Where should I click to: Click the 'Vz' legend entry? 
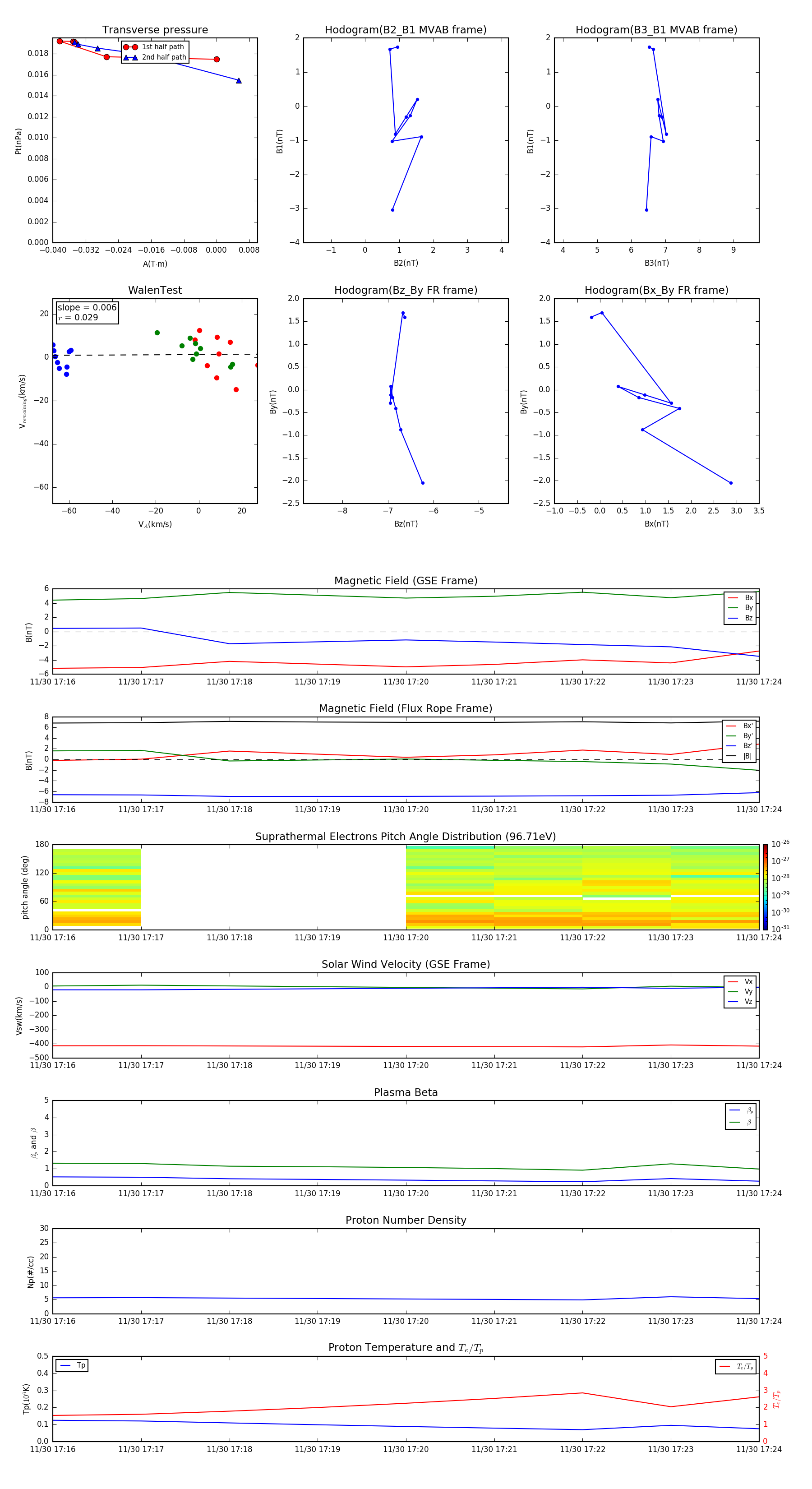tap(741, 1002)
